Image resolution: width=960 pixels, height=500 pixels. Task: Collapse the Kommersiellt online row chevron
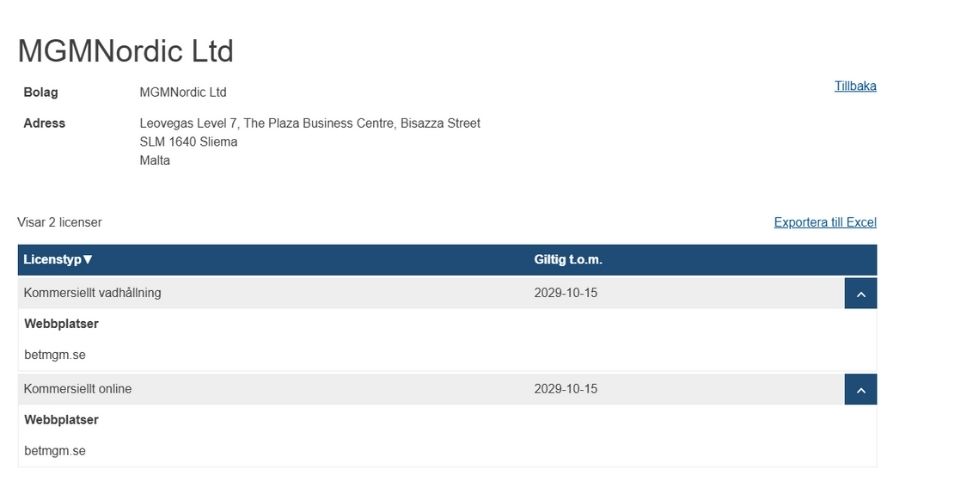click(860, 389)
